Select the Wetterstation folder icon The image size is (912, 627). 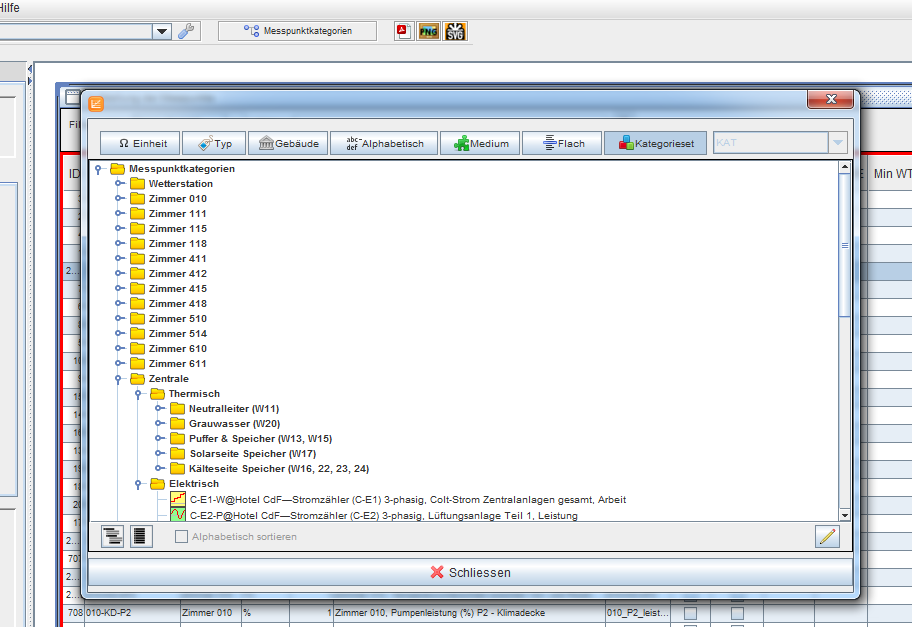pos(137,183)
